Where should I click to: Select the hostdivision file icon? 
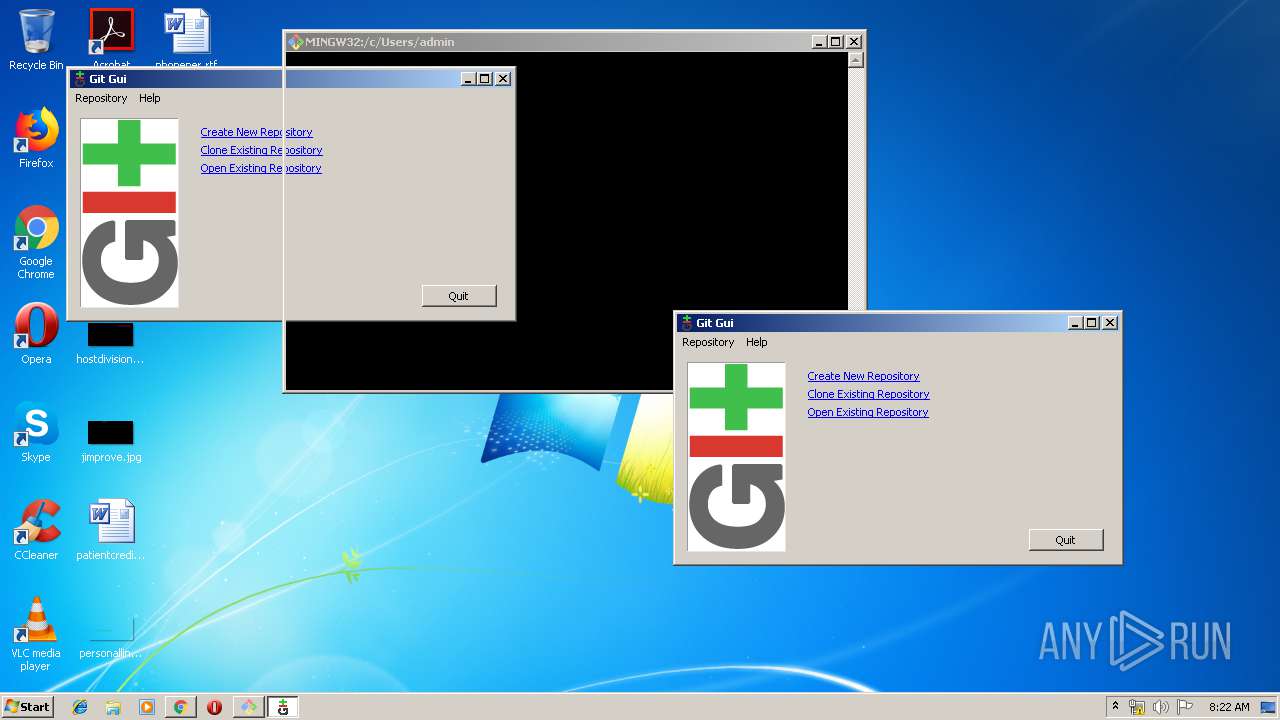[x=110, y=342]
